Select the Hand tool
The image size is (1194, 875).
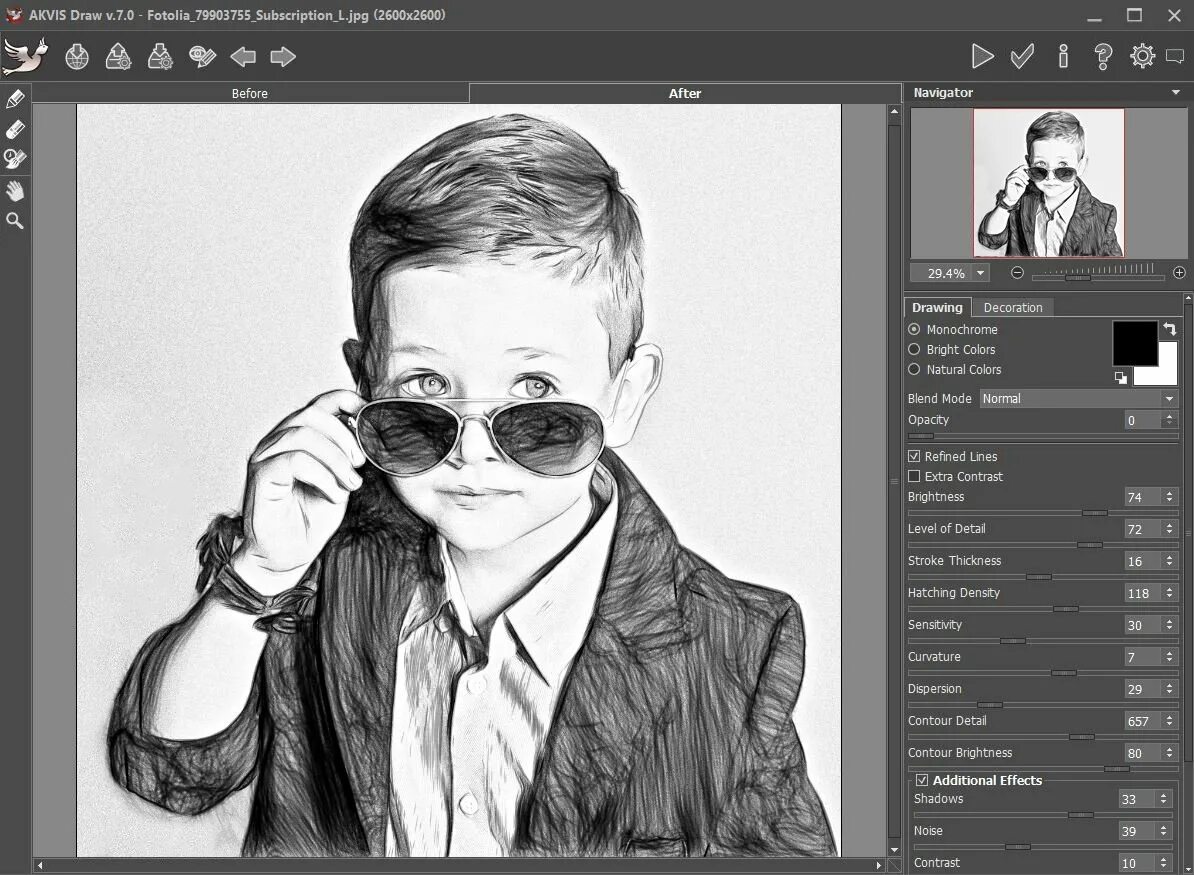(15, 190)
